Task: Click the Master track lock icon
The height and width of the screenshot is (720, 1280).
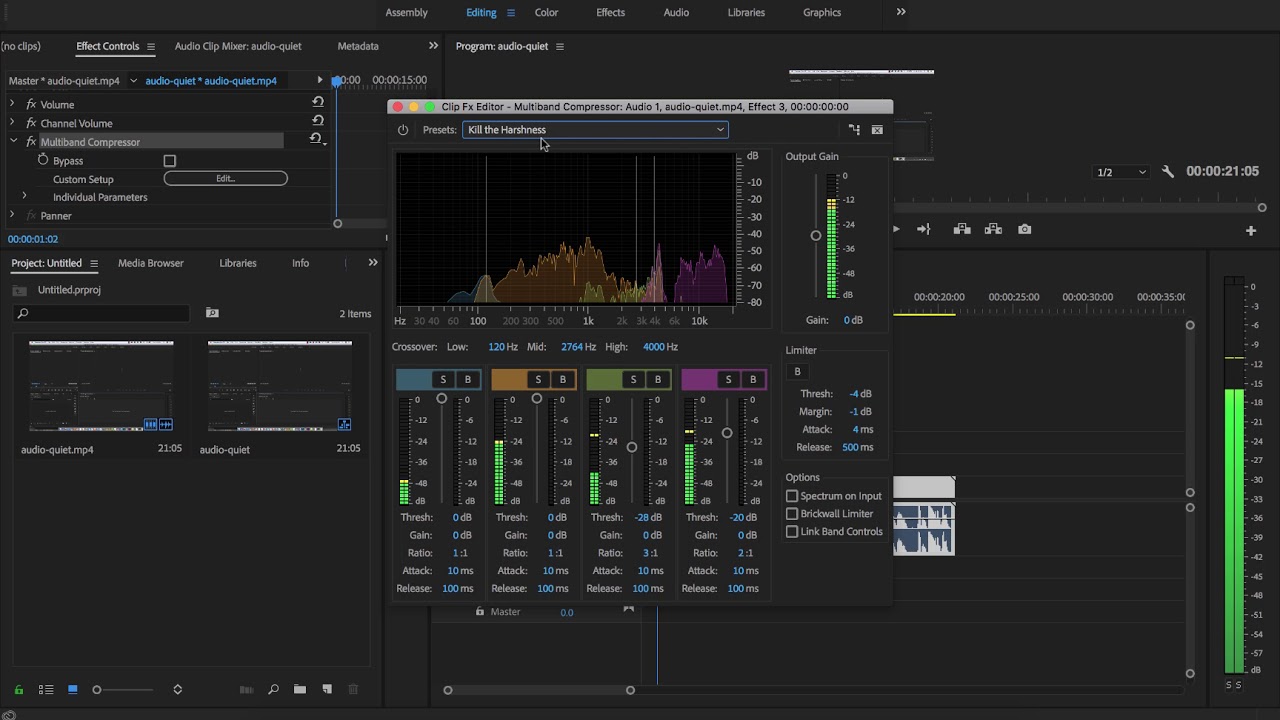Action: click(x=480, y=611)
